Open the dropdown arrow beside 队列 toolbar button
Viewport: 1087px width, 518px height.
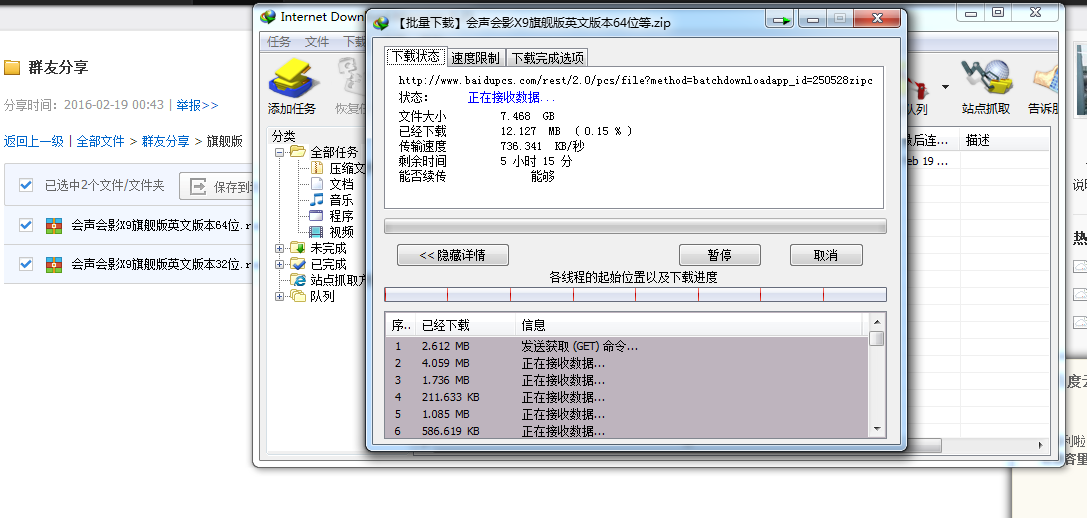[x=945, y=87]
